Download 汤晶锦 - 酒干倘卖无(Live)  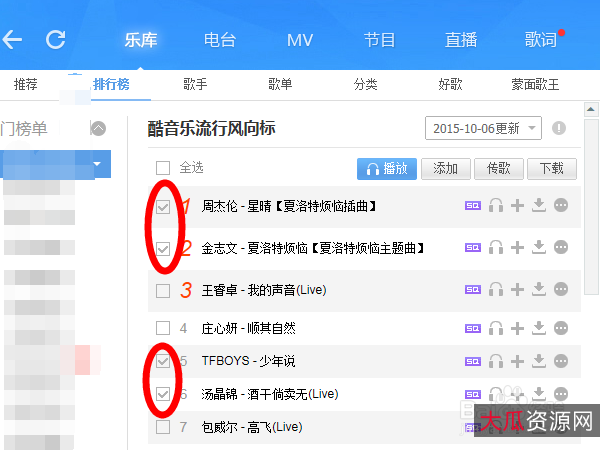539,394
